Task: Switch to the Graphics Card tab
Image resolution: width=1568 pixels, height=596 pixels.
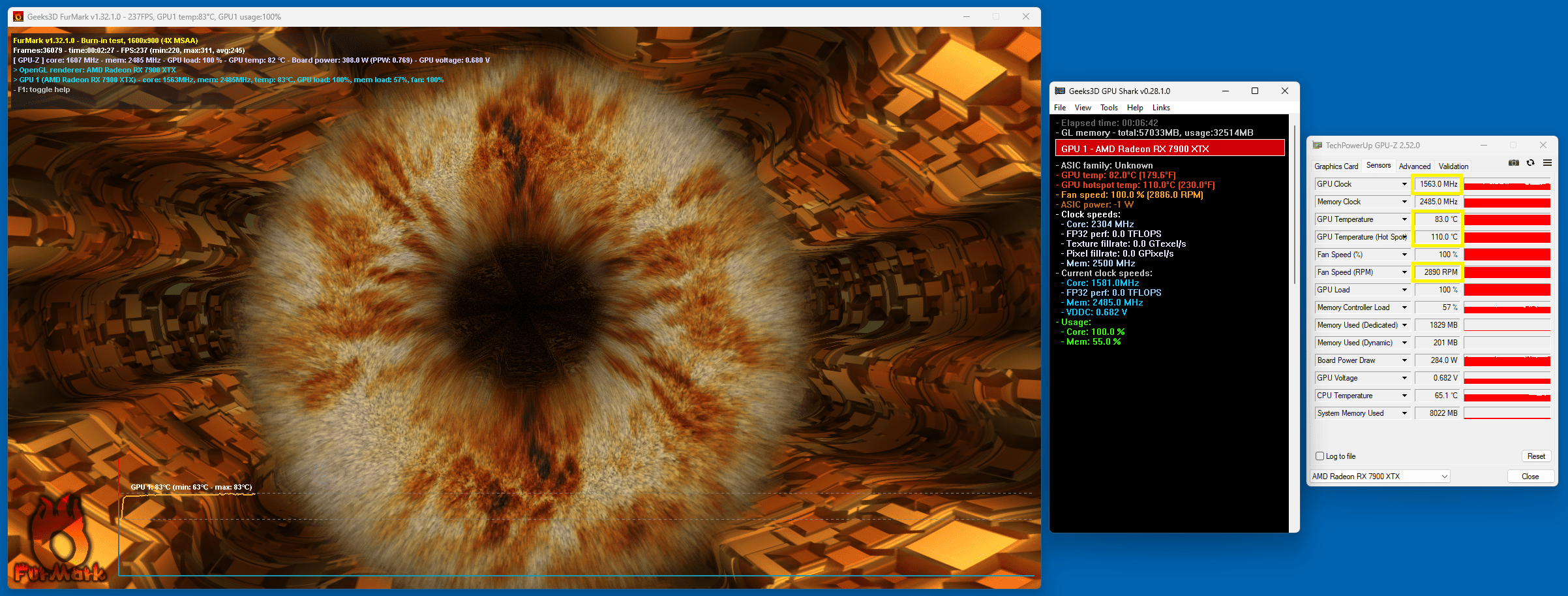Action: coord(1336,166)
